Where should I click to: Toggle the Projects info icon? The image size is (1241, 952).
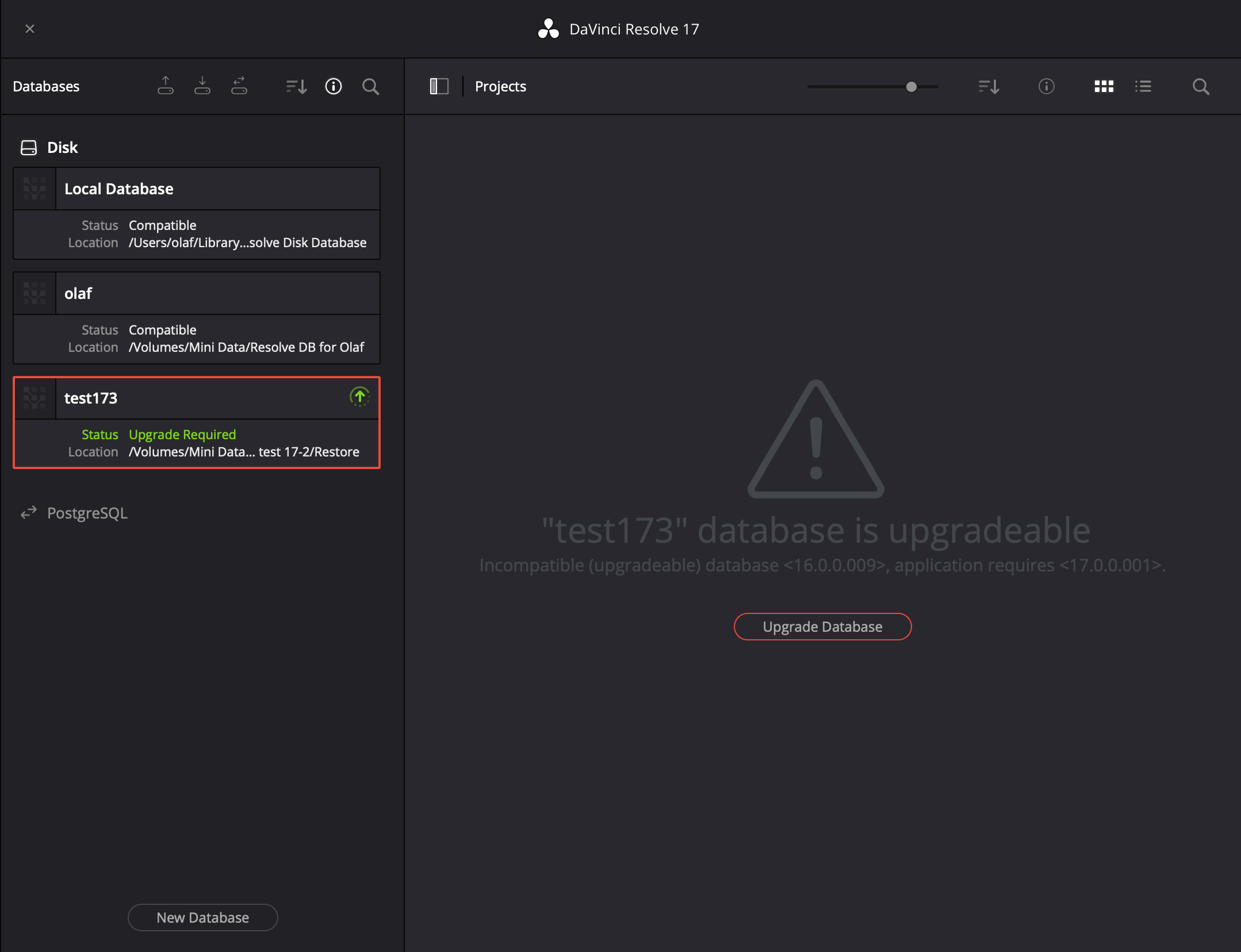point(1047,86)
